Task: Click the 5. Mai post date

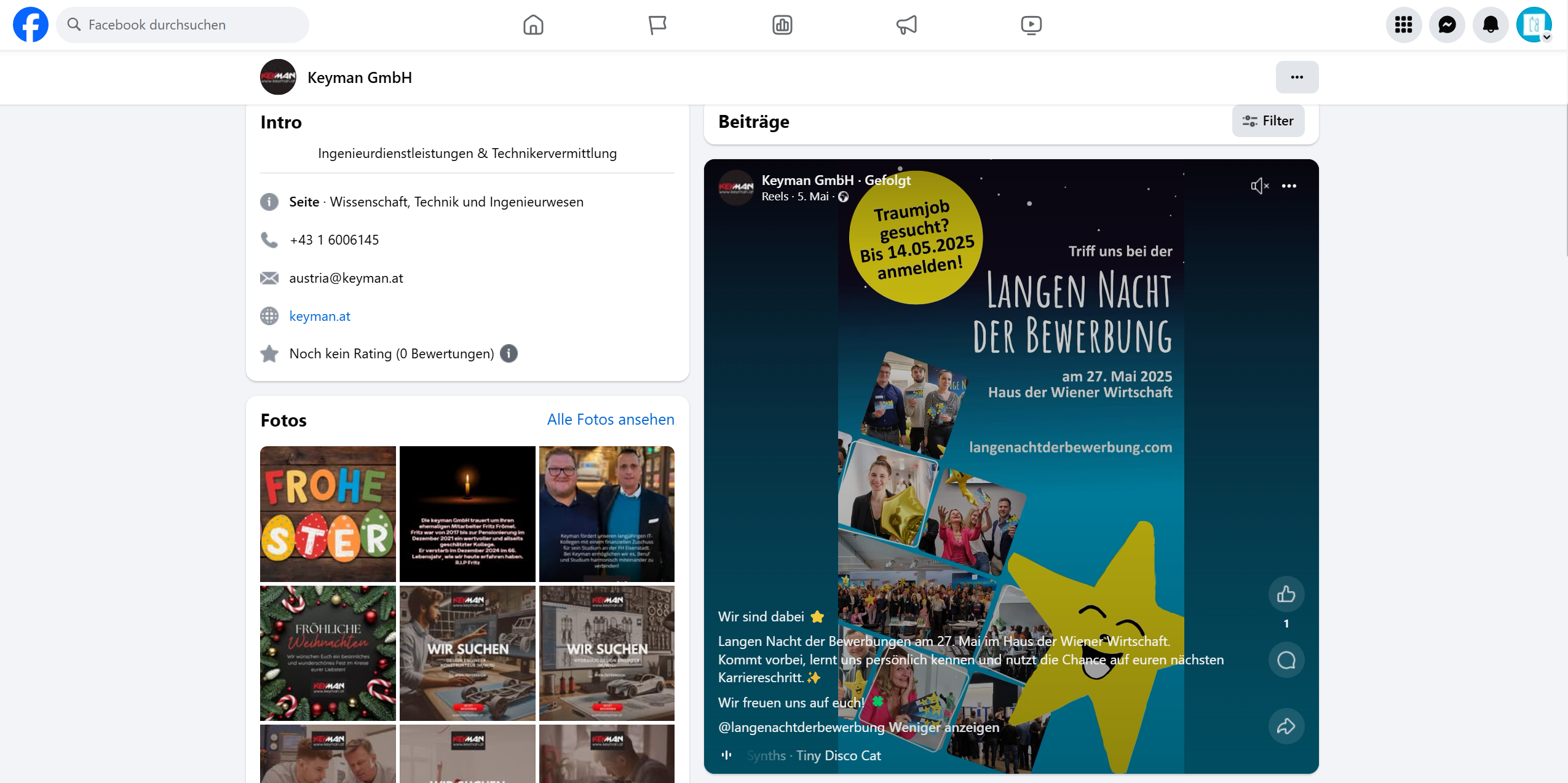Action: click(813, 197)
